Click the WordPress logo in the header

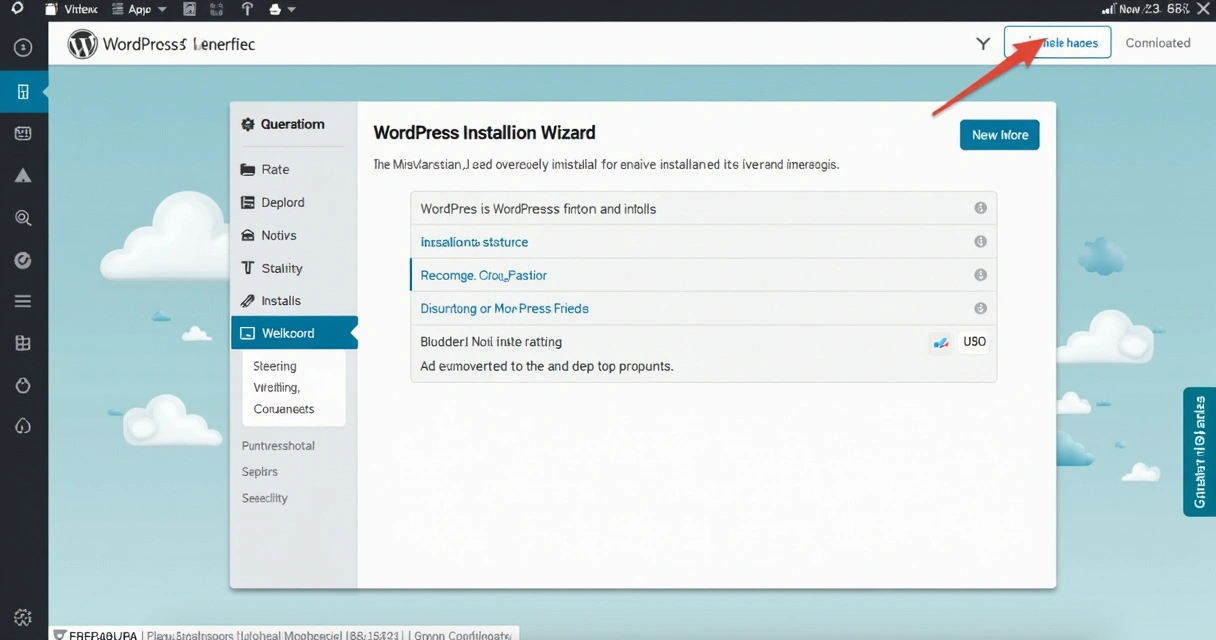(82, 44)
